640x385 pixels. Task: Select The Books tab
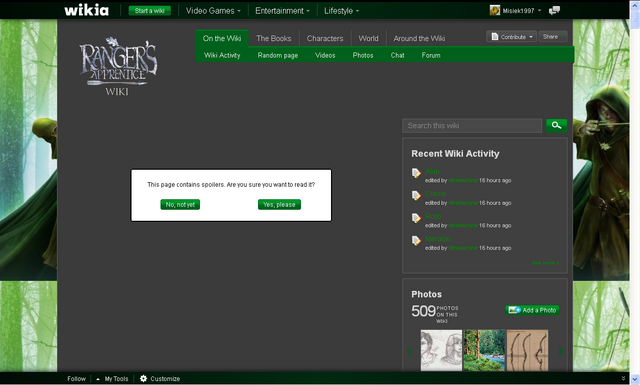[x=274, y=38]
